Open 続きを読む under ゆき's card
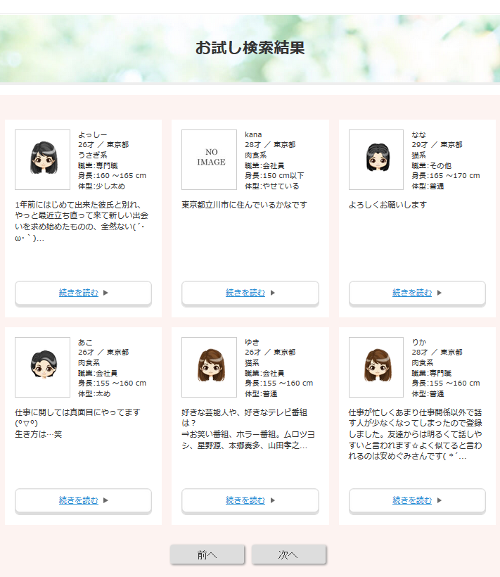The width and height of the screenshot is (500, 577). pyautogui.click(x=245, y=500)
